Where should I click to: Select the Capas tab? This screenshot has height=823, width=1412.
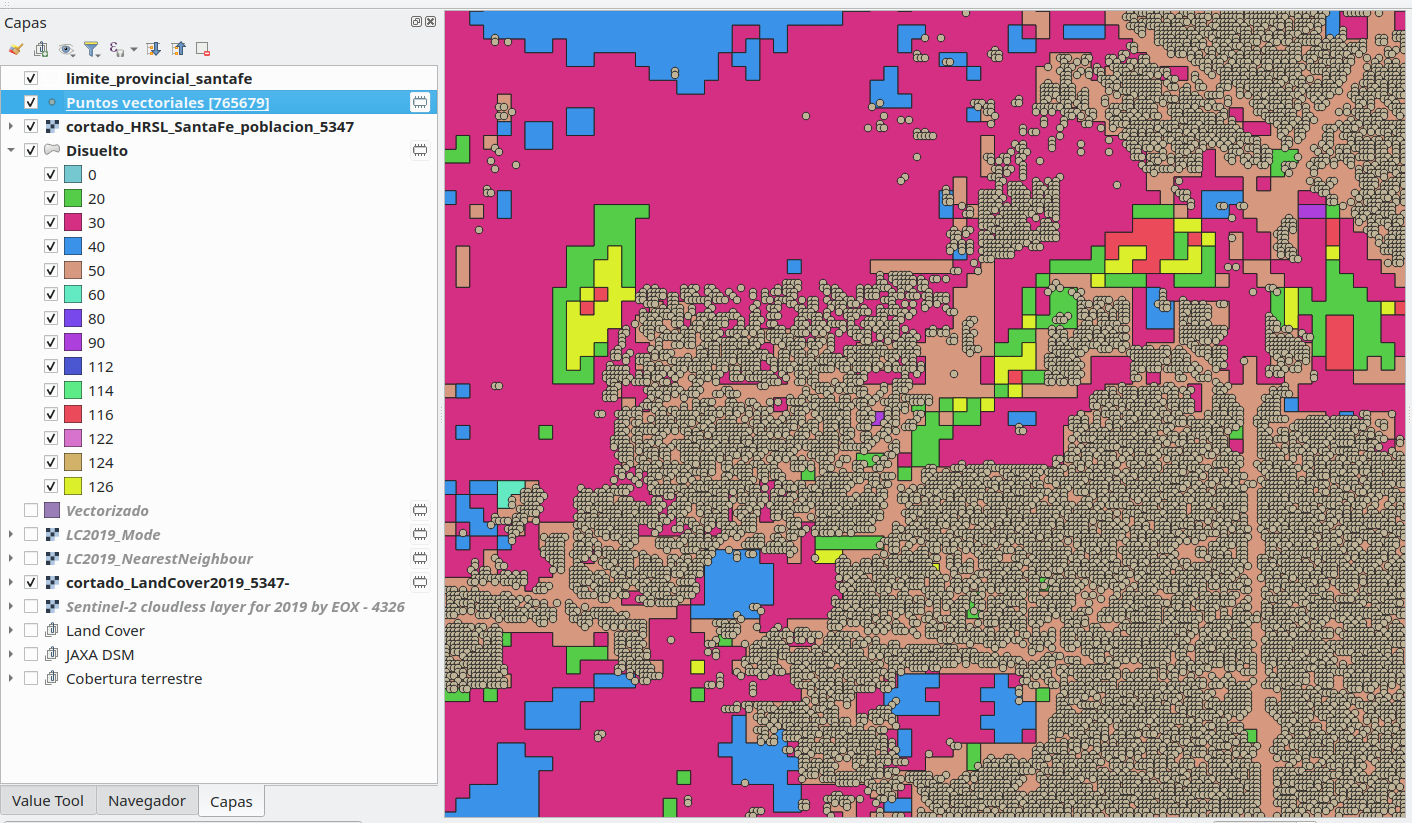(x=231, y=801)
